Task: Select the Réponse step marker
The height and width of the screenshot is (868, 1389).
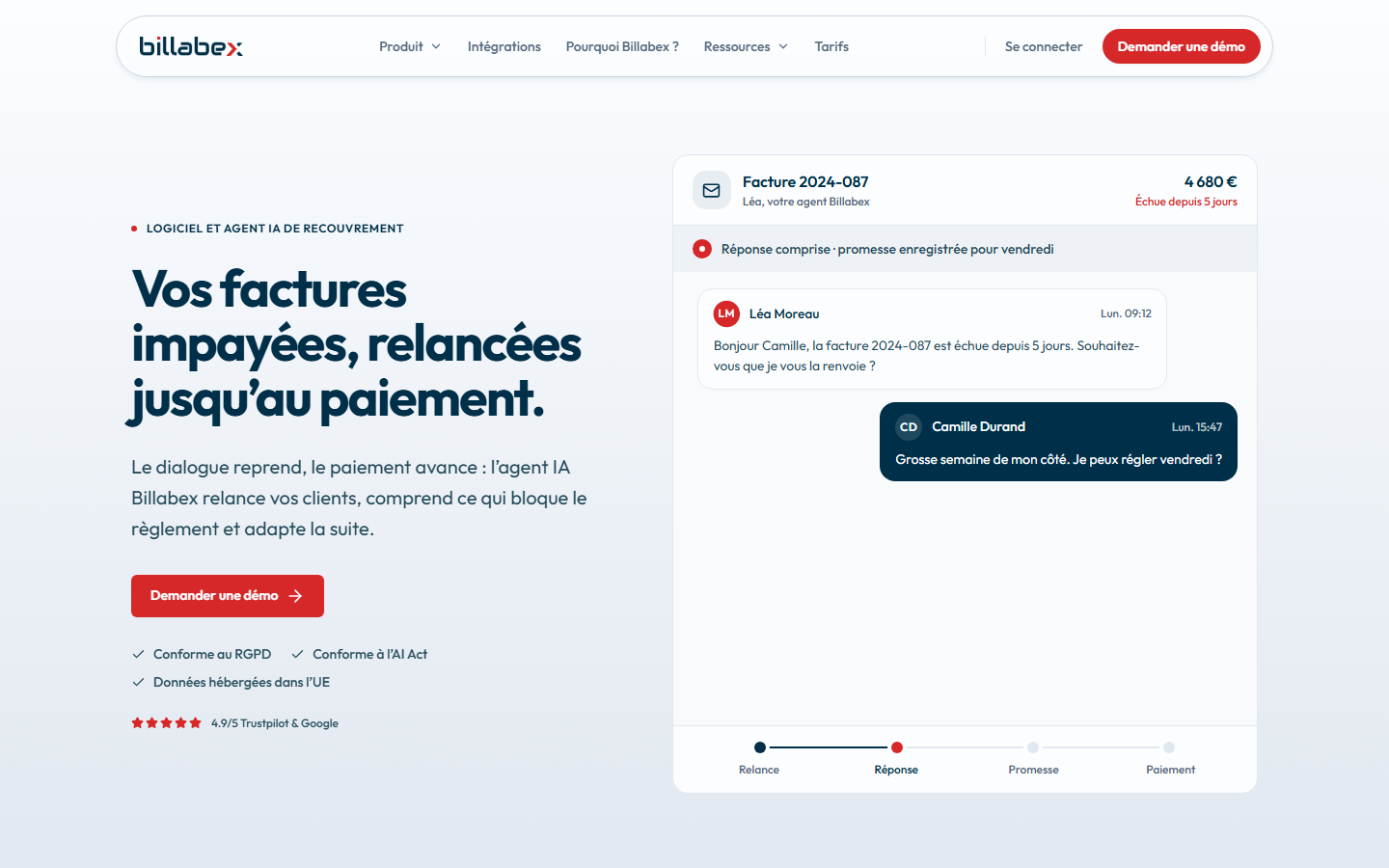Action: click(x=897, y=747)
